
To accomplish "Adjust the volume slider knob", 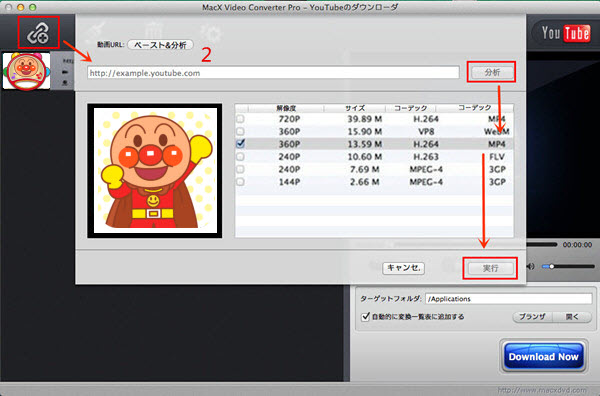I will tap(551, 266).
